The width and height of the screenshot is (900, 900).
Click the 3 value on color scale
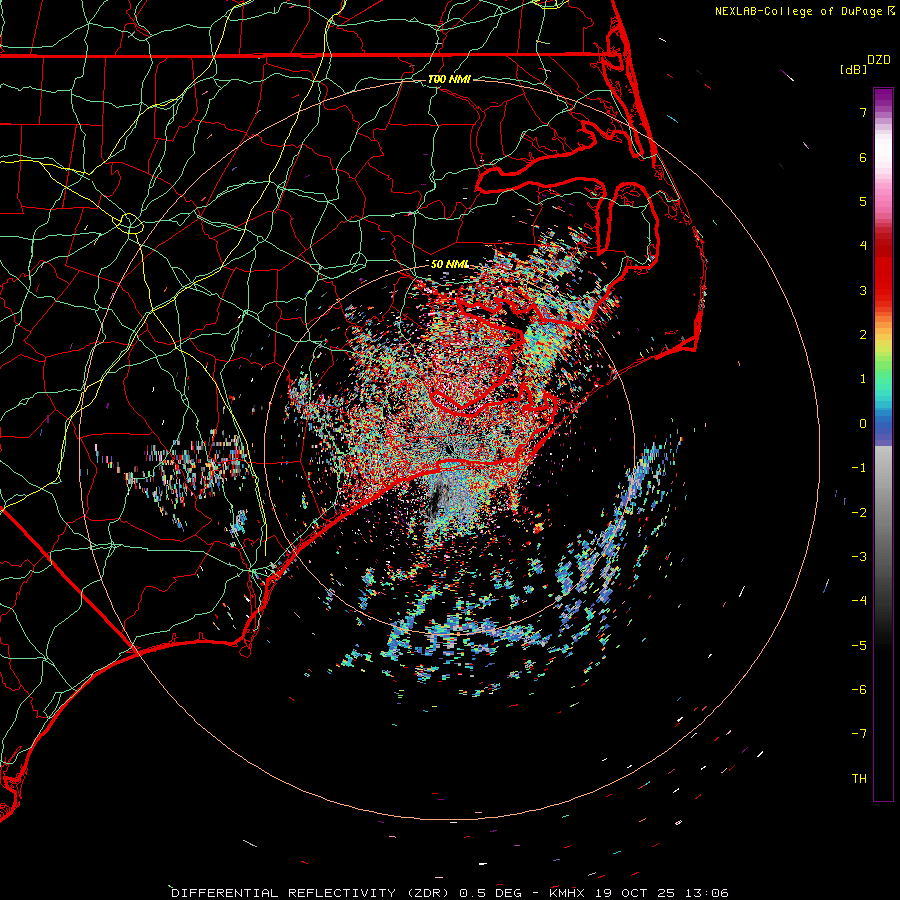tap(863, 290)
